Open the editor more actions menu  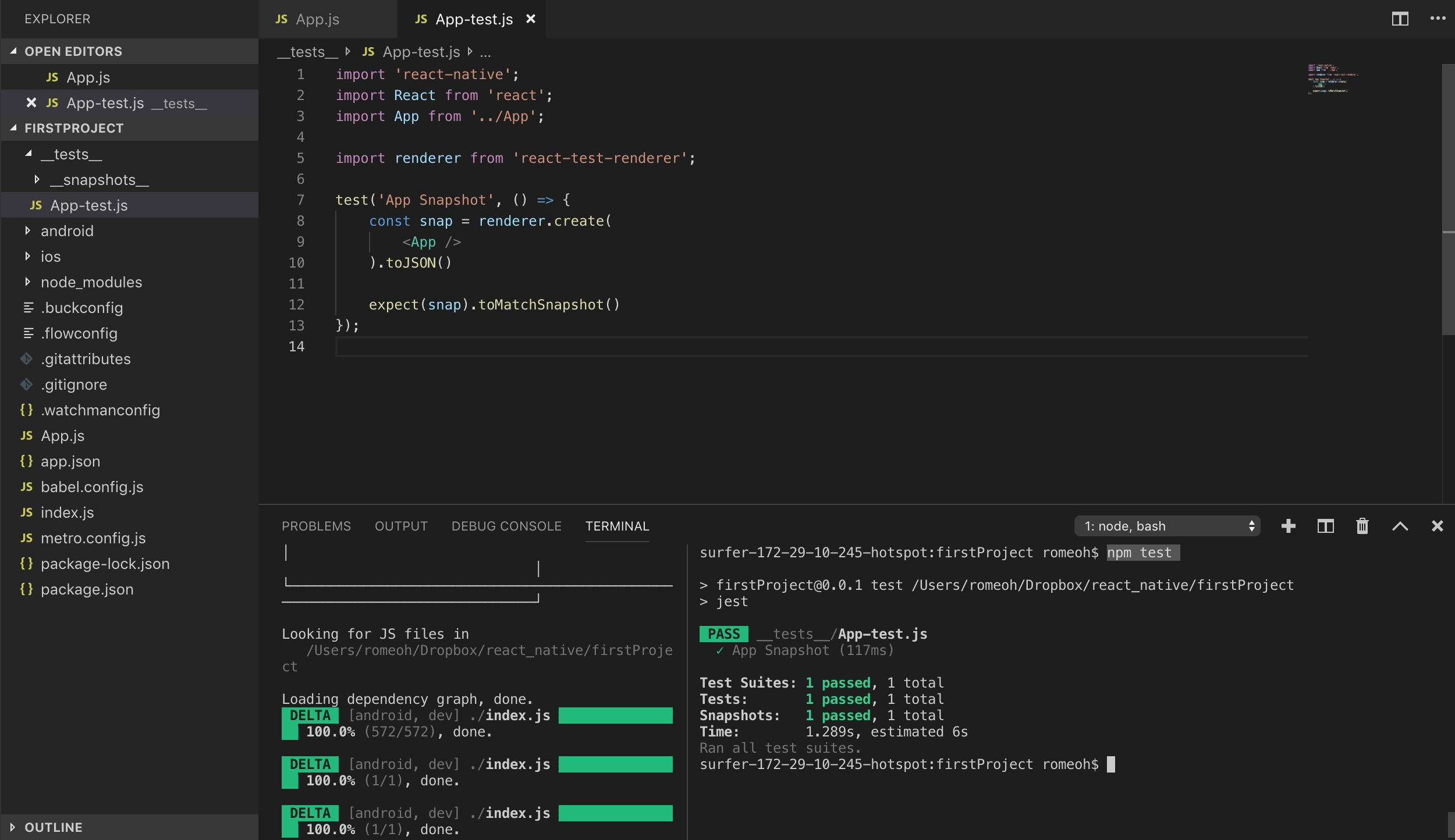1438,19
